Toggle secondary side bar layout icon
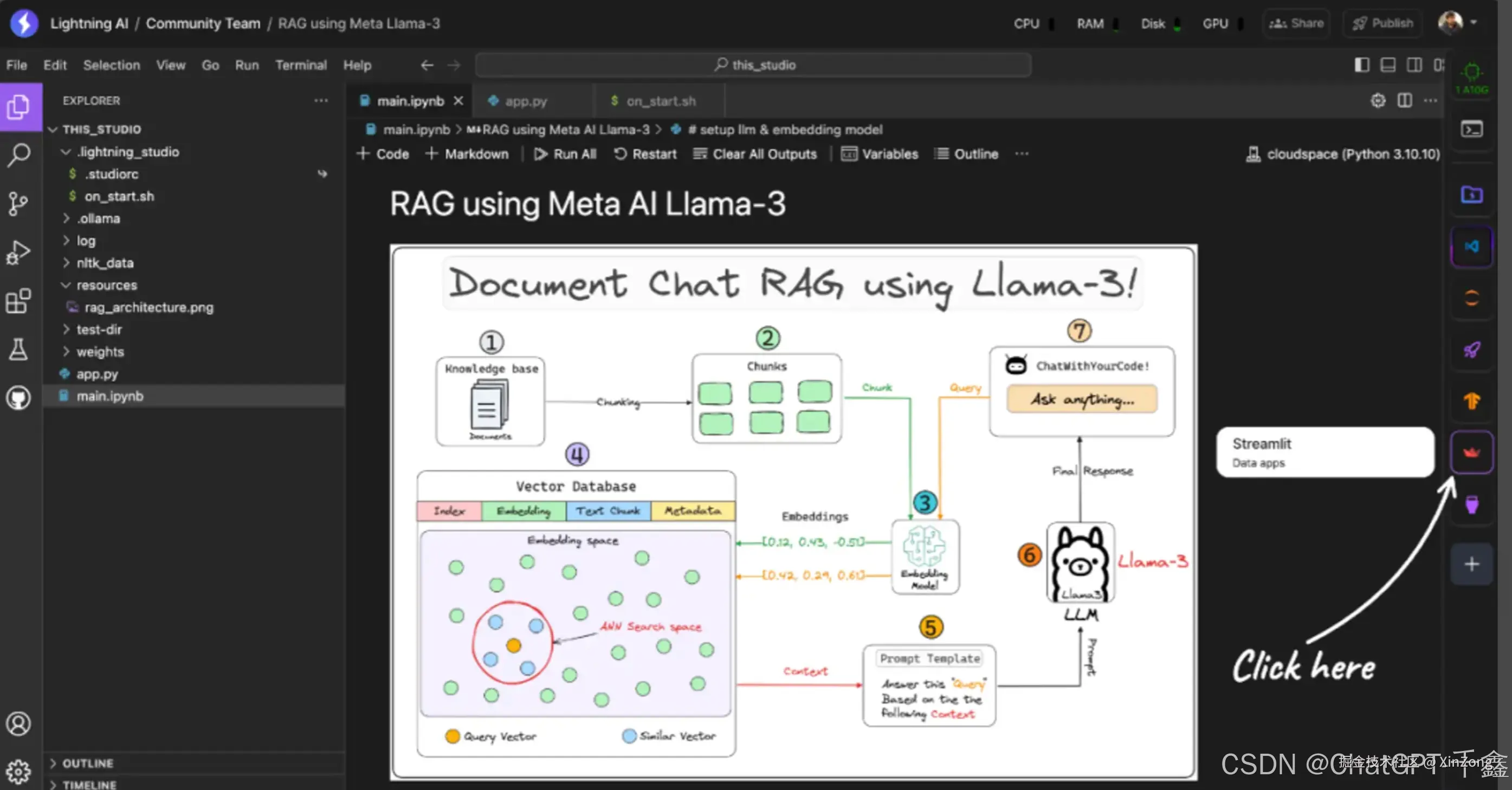This screenshot has height=790, width=1512. tap(1414, 64)
